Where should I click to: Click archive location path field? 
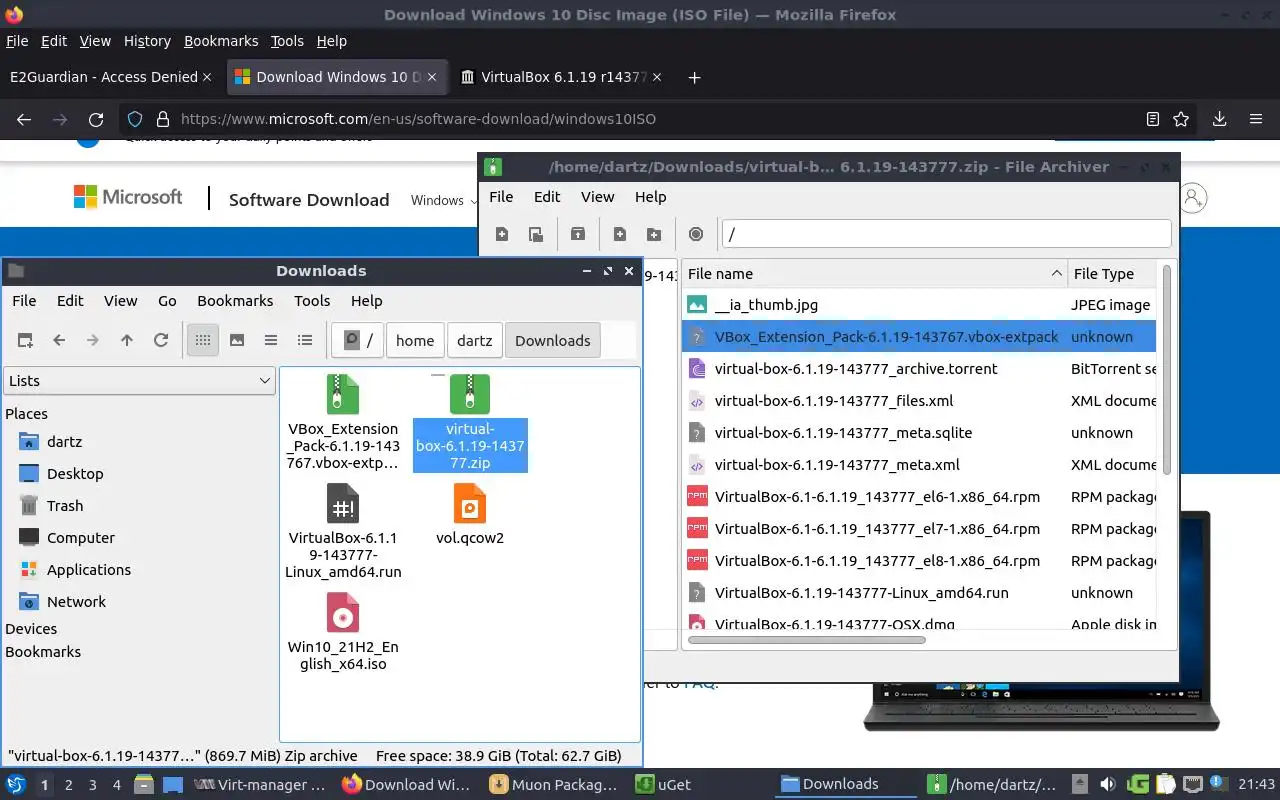pos(946,234)
